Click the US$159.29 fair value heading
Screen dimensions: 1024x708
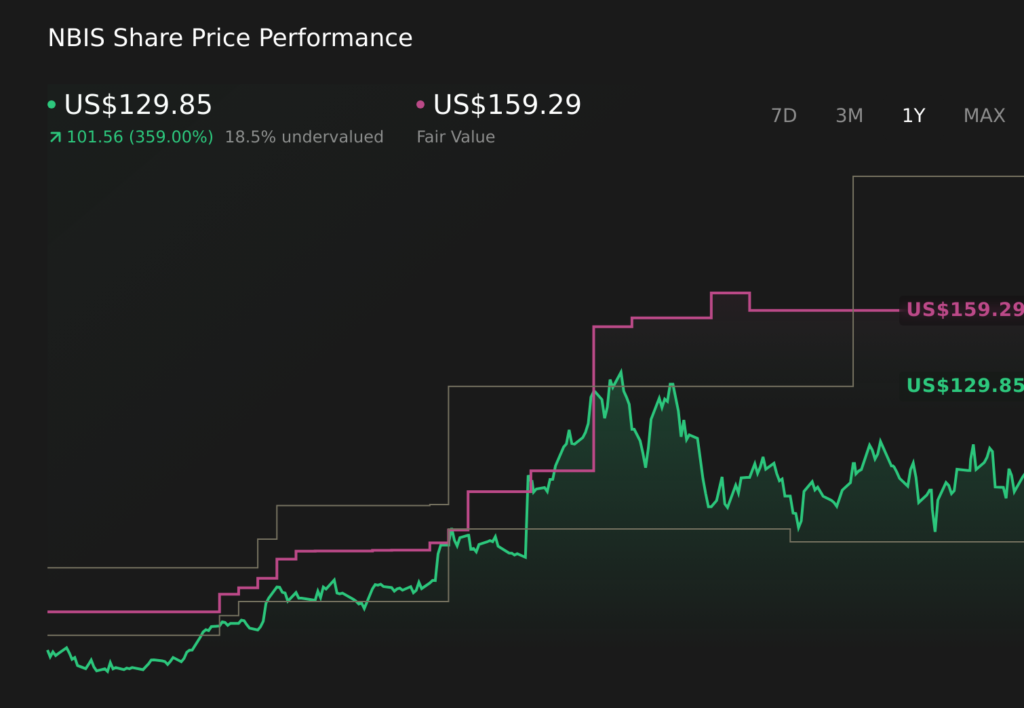click(x=507, y=105)
